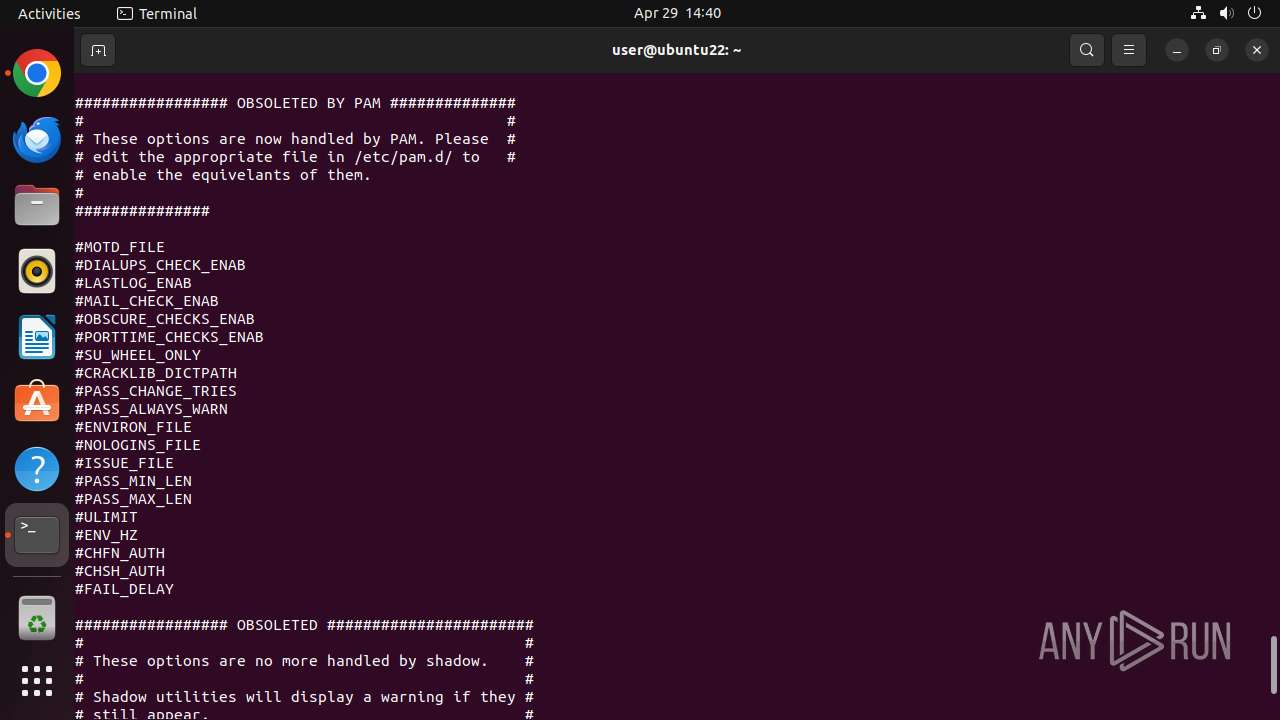
Task: Open Ubuntu Software store icon
Action: point(37,403)
